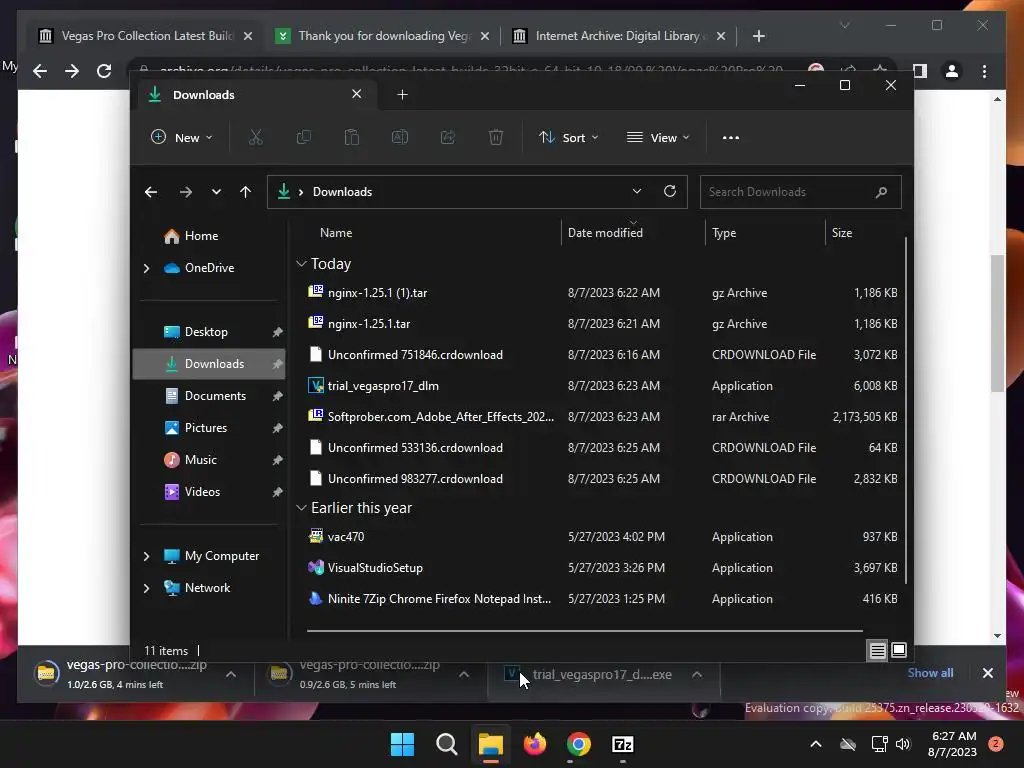
Task: Open options for trial_vegaspro17 exe download
Action: pyautogui.click(x=697, y=675)
